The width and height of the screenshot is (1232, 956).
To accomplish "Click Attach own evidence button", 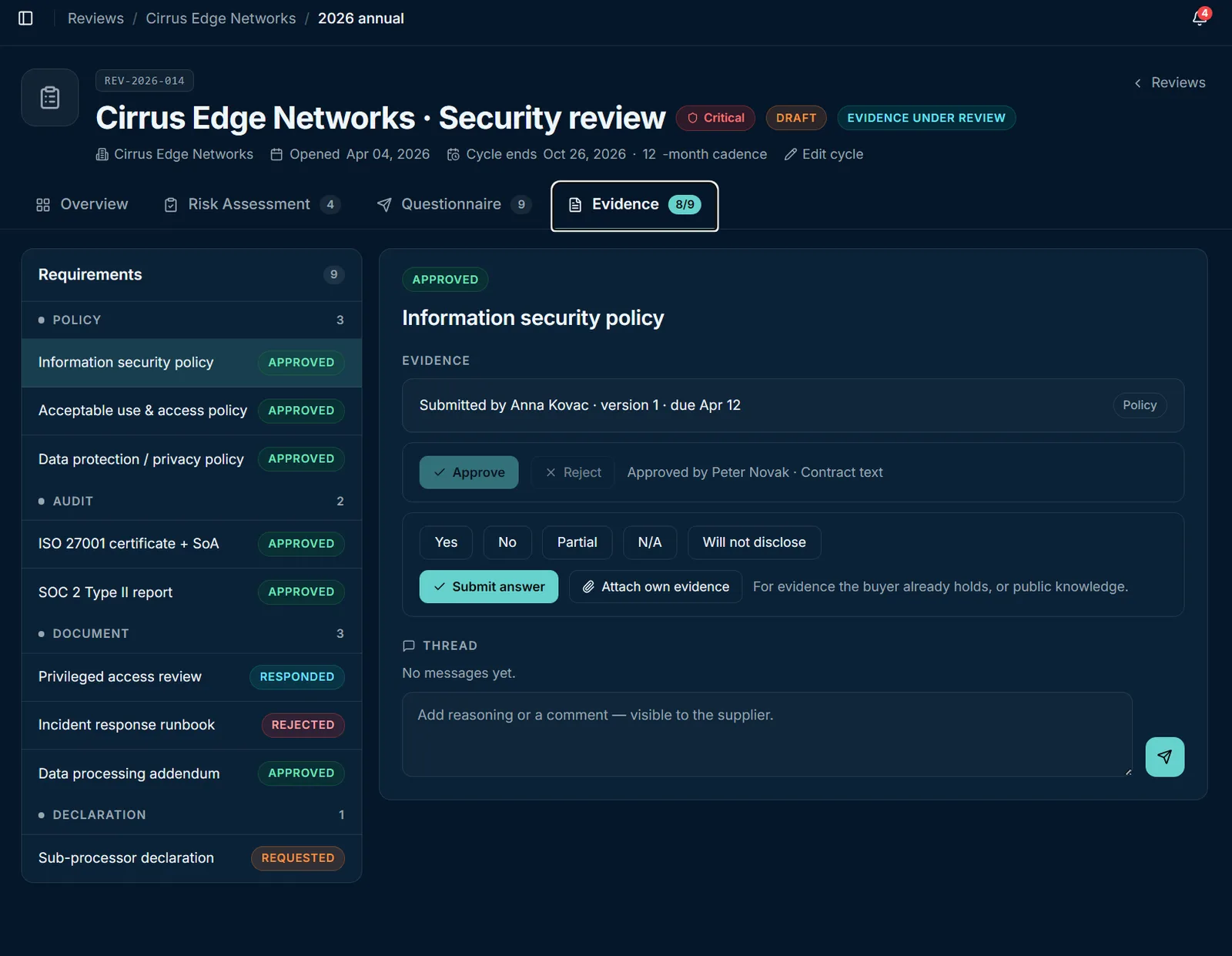I will tap(655, 587).
